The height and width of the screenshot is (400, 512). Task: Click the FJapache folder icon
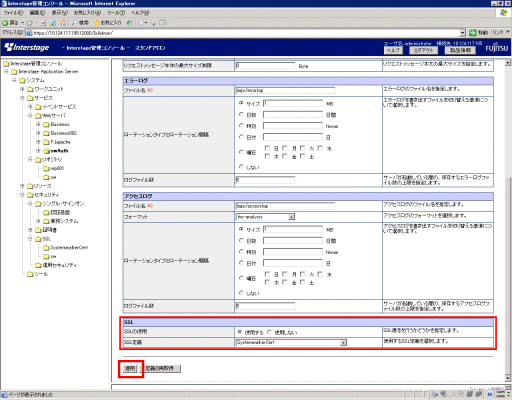[46, 142]
